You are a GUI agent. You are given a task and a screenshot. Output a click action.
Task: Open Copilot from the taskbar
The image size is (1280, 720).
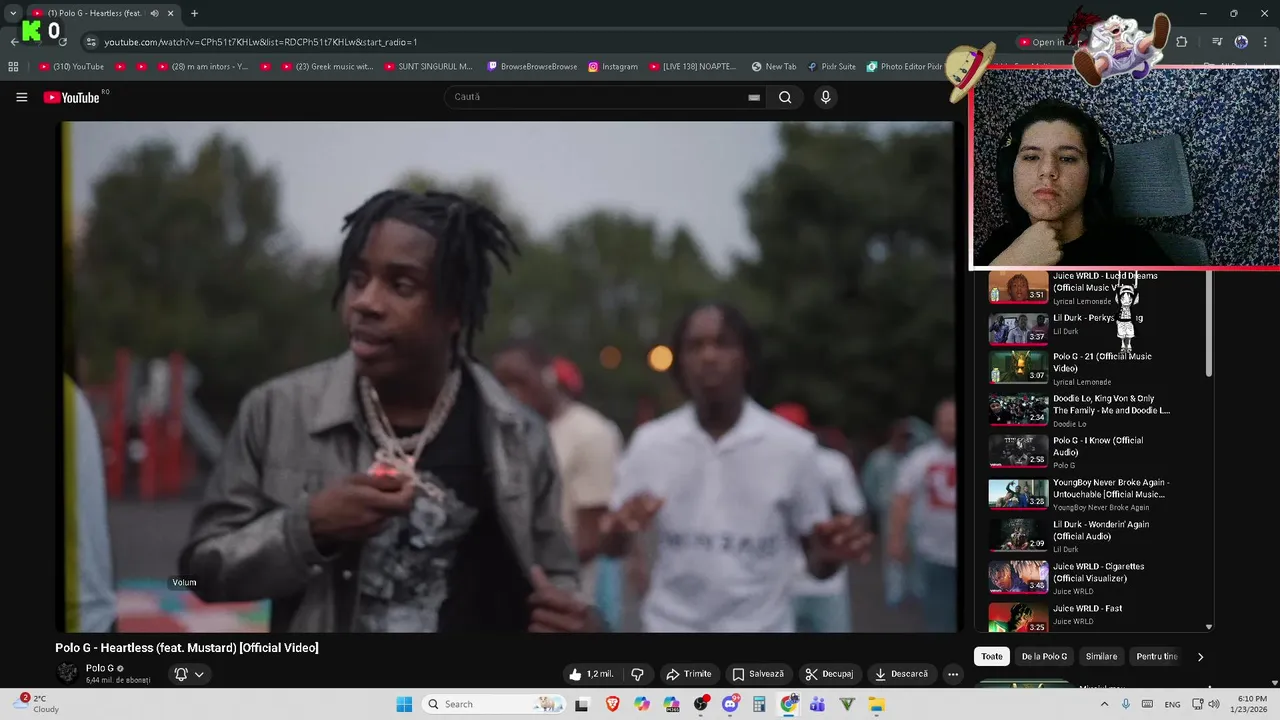pyautogui.click(x=641, y=704)
